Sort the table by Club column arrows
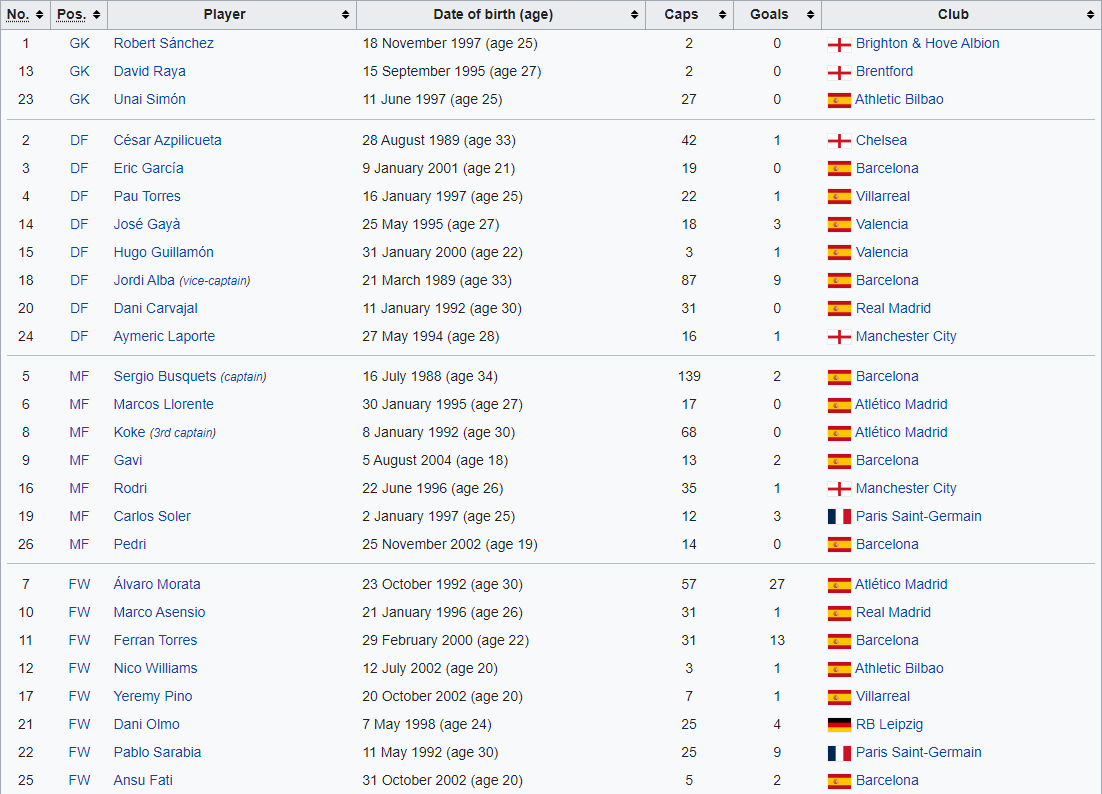1102x794 pixels. point(1090,15)
